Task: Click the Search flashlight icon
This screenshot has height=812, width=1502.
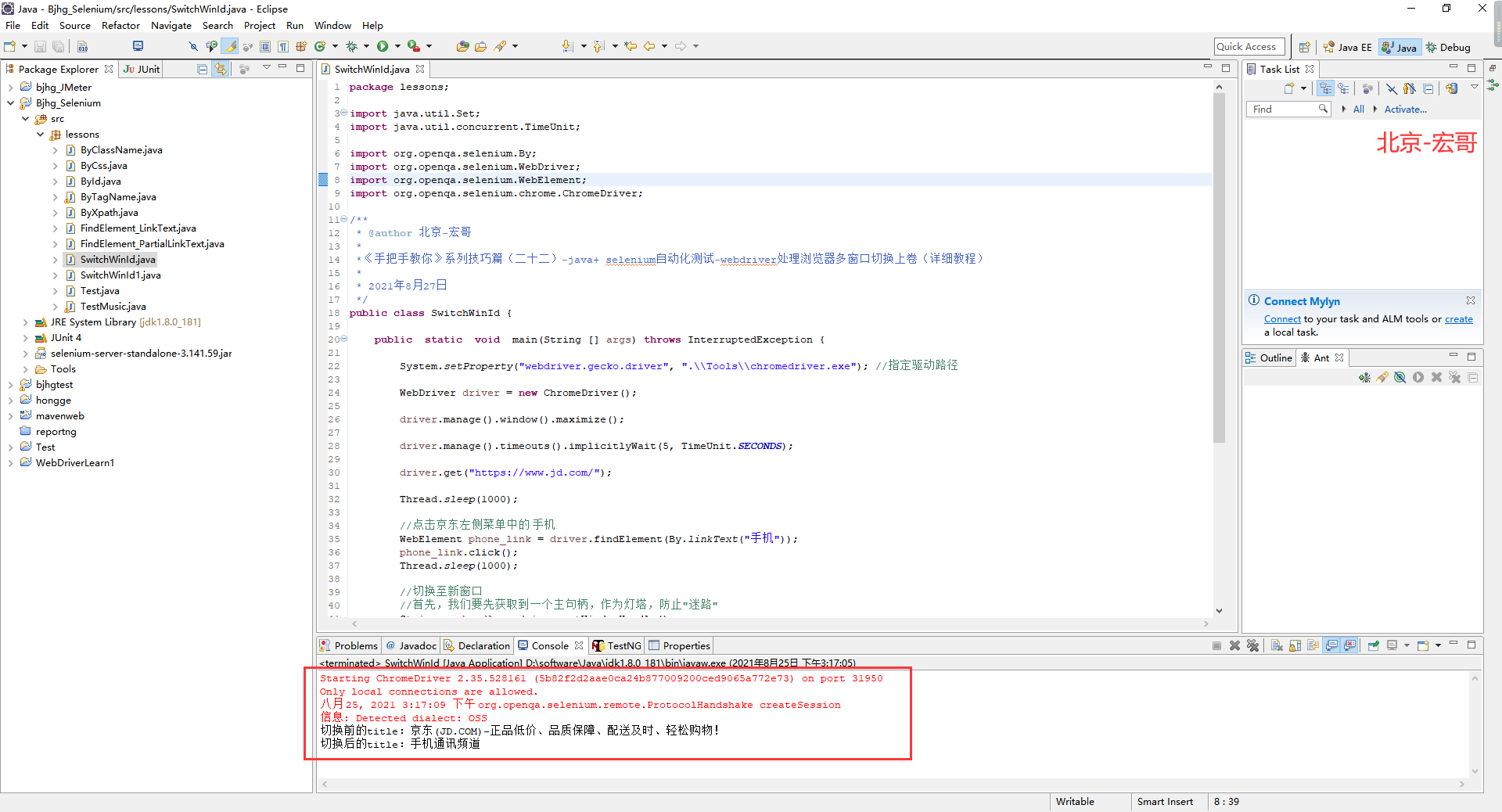Action: 500,46
